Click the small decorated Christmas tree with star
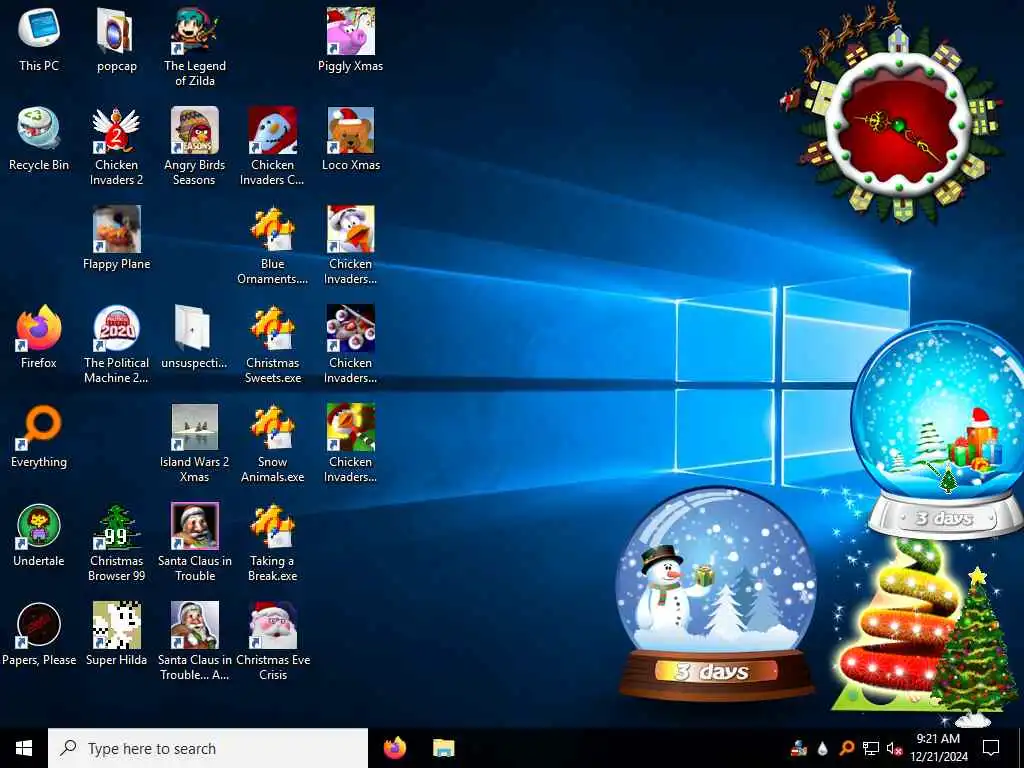The image size is (1024, 768). pyautogui.click(x=974, y=647)
